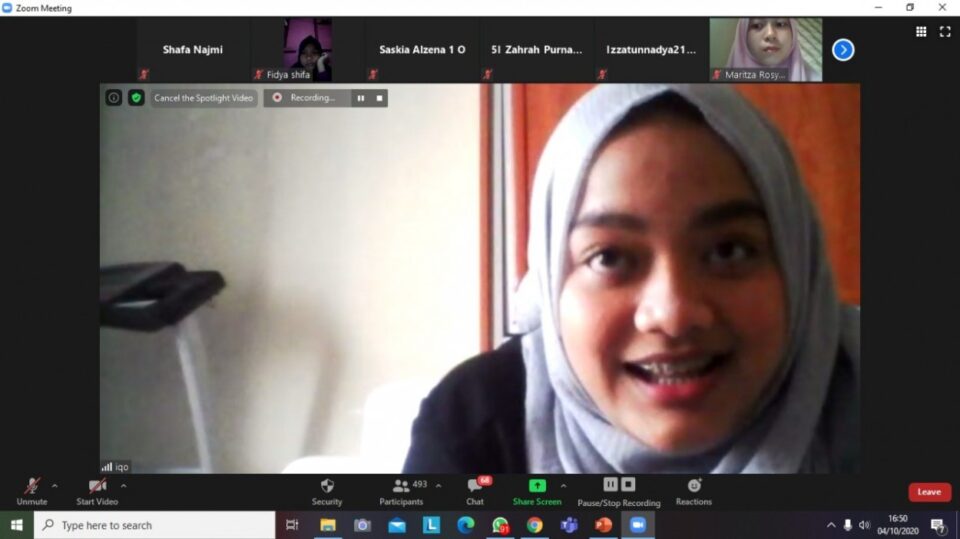Stop recording in the top Recording indicator
This screenshot has width=960, height=539.
(x=380, y=98)
